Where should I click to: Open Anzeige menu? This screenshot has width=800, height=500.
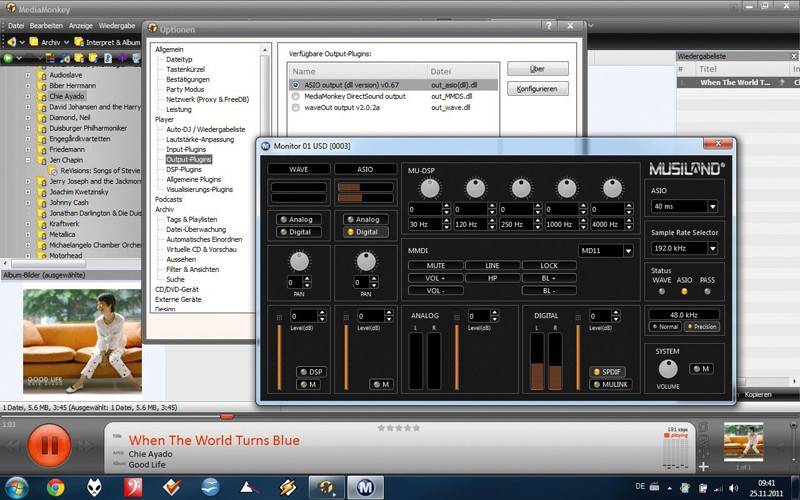pos(81,26)
